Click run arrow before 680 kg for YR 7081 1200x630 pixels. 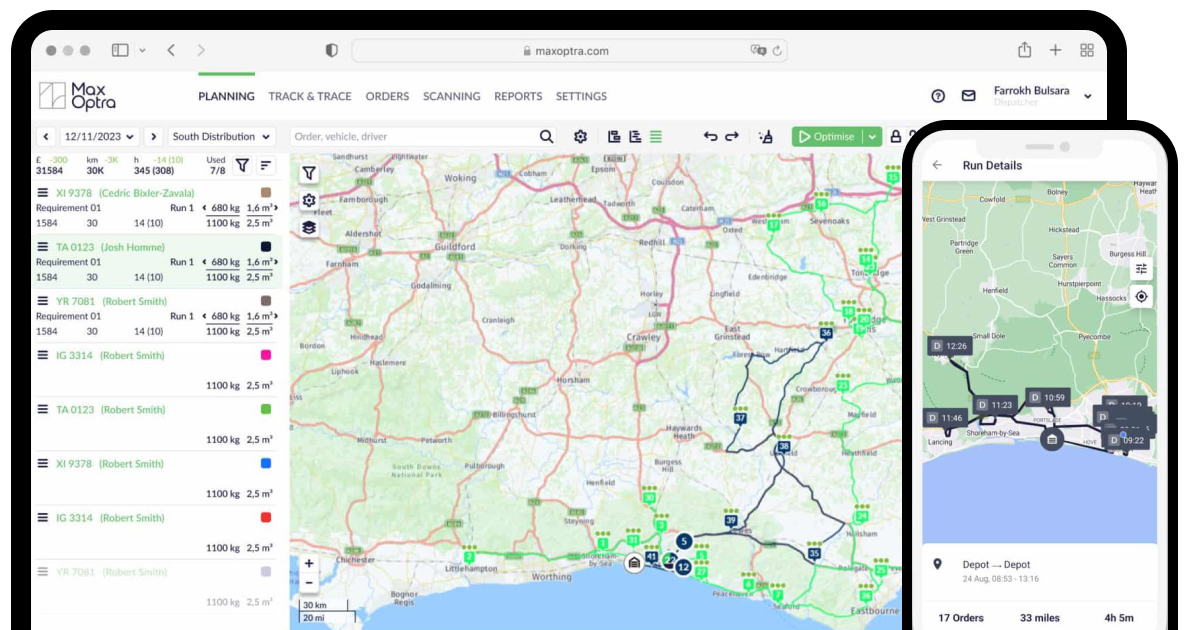pyautogui.click(x=204, y=316)
